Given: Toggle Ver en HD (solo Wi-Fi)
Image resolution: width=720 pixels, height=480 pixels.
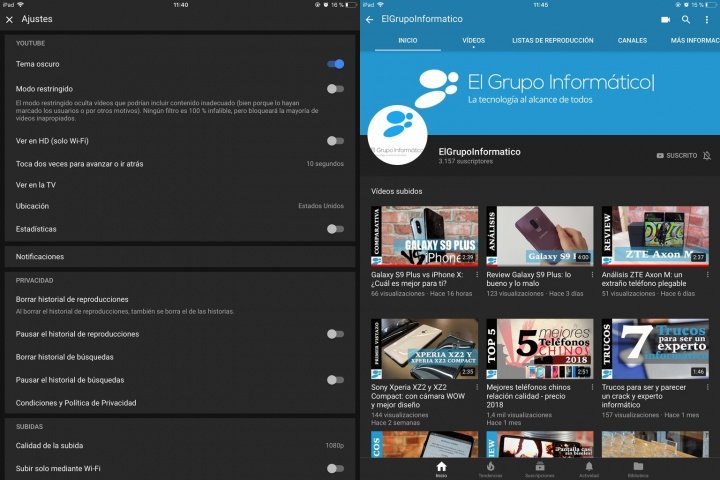Looking at the screenshot, I should point(336,141).
